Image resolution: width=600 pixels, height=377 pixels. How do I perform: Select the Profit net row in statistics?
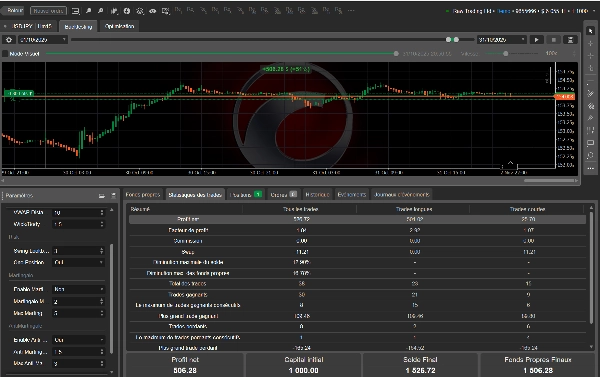(357, 219)
